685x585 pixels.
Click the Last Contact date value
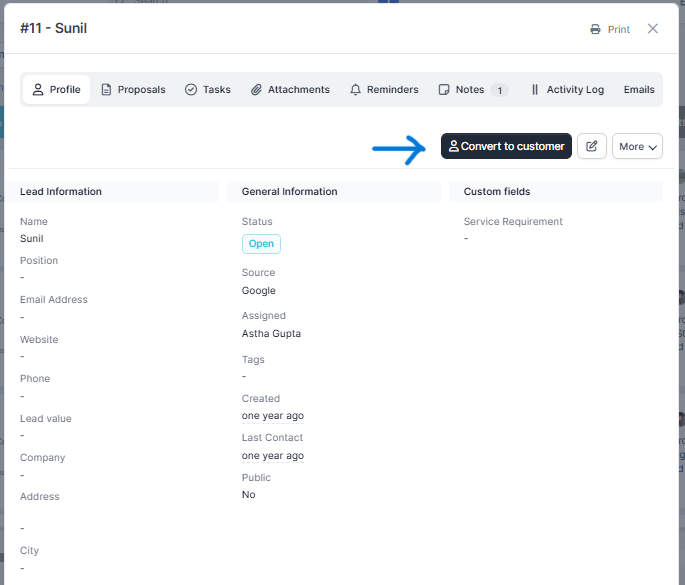273,456
